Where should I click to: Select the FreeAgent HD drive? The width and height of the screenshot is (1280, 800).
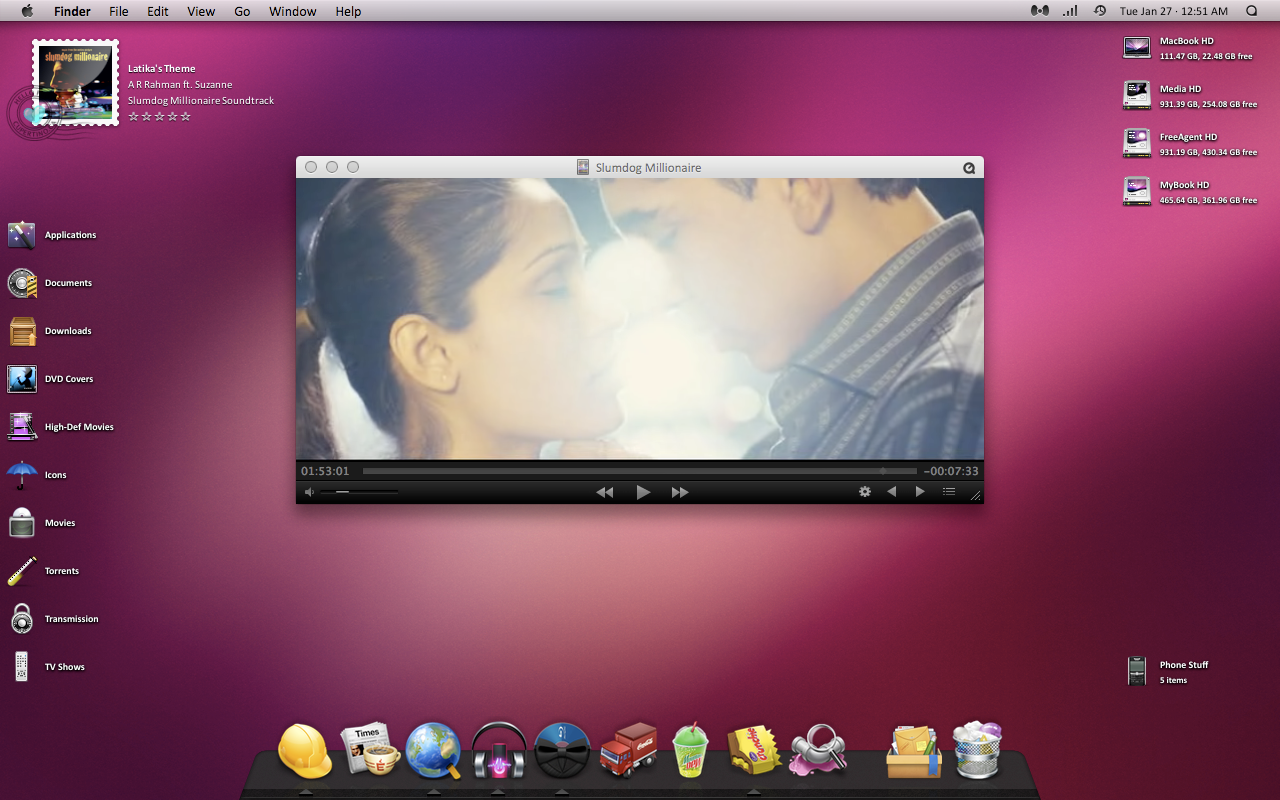[1137, 144]
